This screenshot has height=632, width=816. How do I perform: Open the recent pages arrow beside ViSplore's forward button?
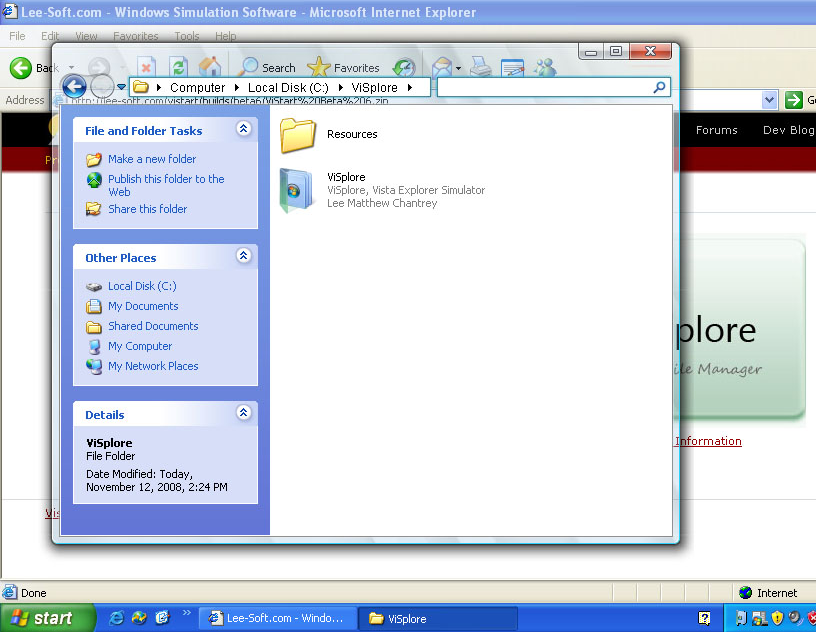[x=121, y=87]
